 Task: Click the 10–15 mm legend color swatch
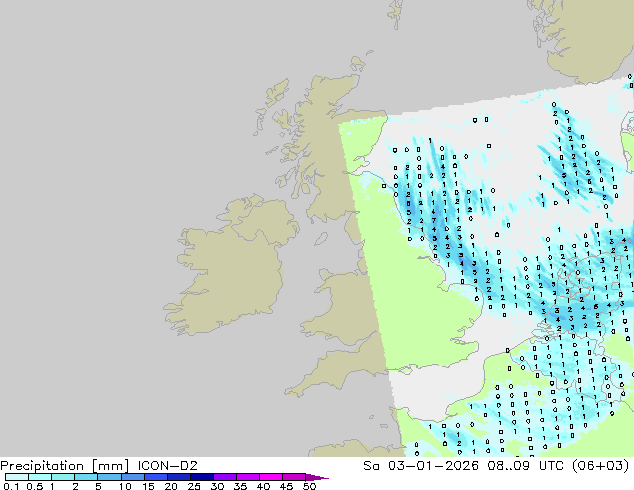[x=132, y=477]
